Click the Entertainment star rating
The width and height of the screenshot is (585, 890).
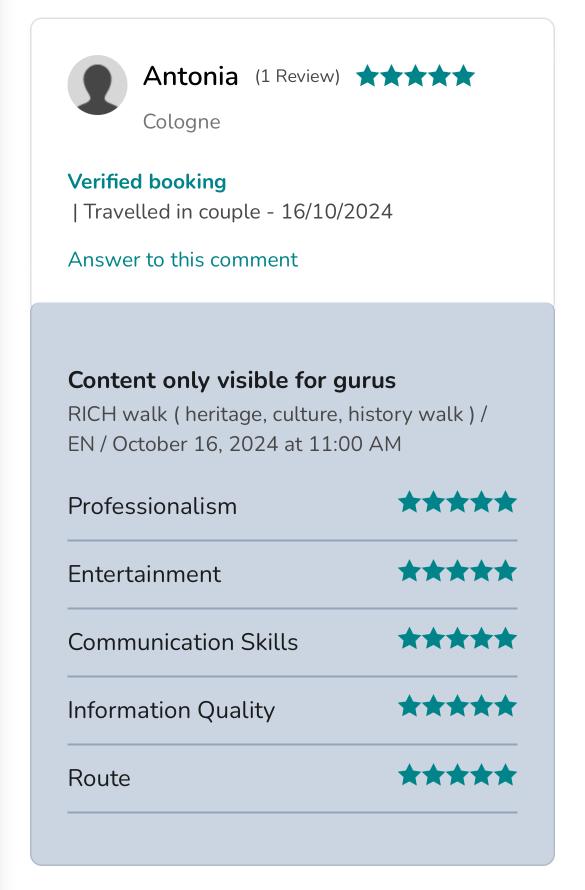(457, 571)
